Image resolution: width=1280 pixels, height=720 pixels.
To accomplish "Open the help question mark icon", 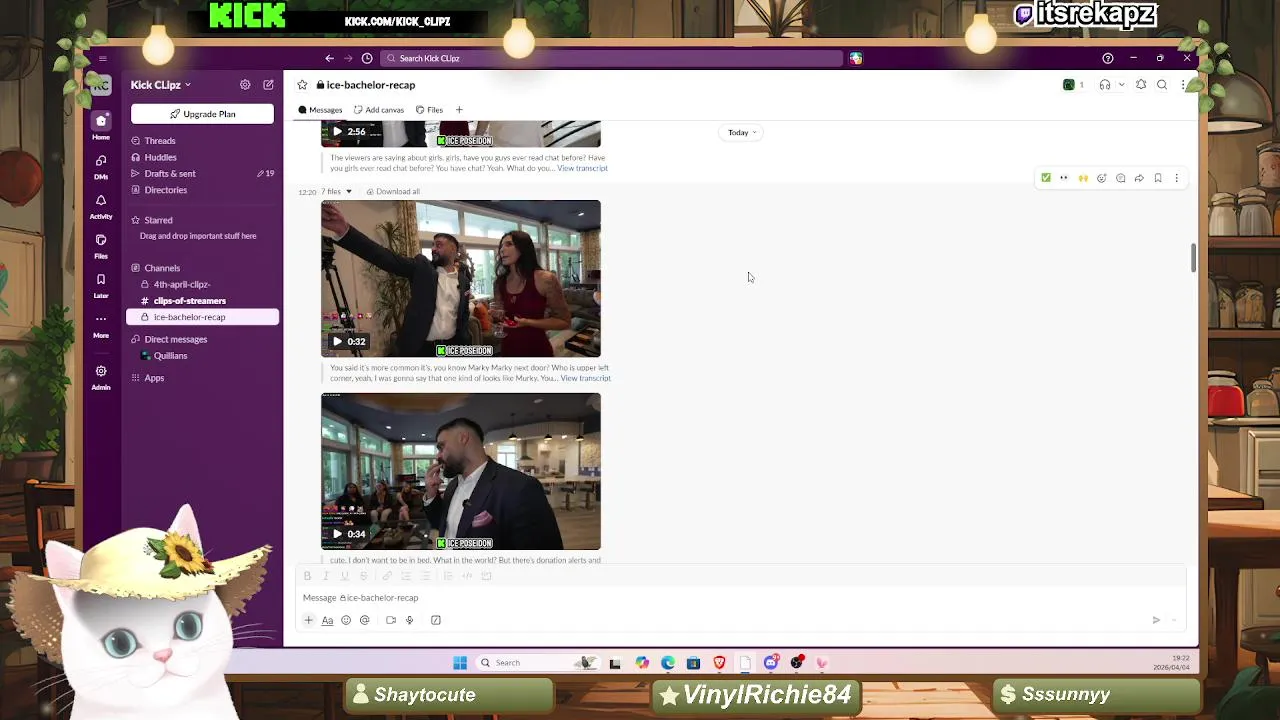I will pyautogui.click(x=1107, y=58).
